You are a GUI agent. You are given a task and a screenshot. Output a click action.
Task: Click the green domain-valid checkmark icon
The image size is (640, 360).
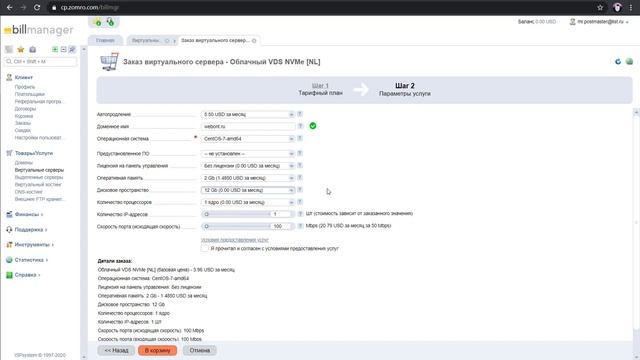pyautogui.click(x=313, y=126)
